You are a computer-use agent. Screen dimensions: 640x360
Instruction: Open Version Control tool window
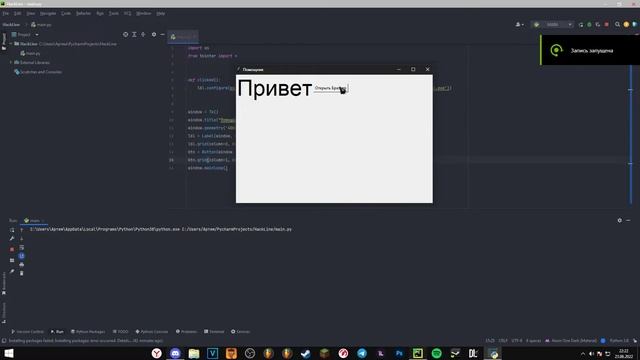pyautogui.click(x=27, y=331)
